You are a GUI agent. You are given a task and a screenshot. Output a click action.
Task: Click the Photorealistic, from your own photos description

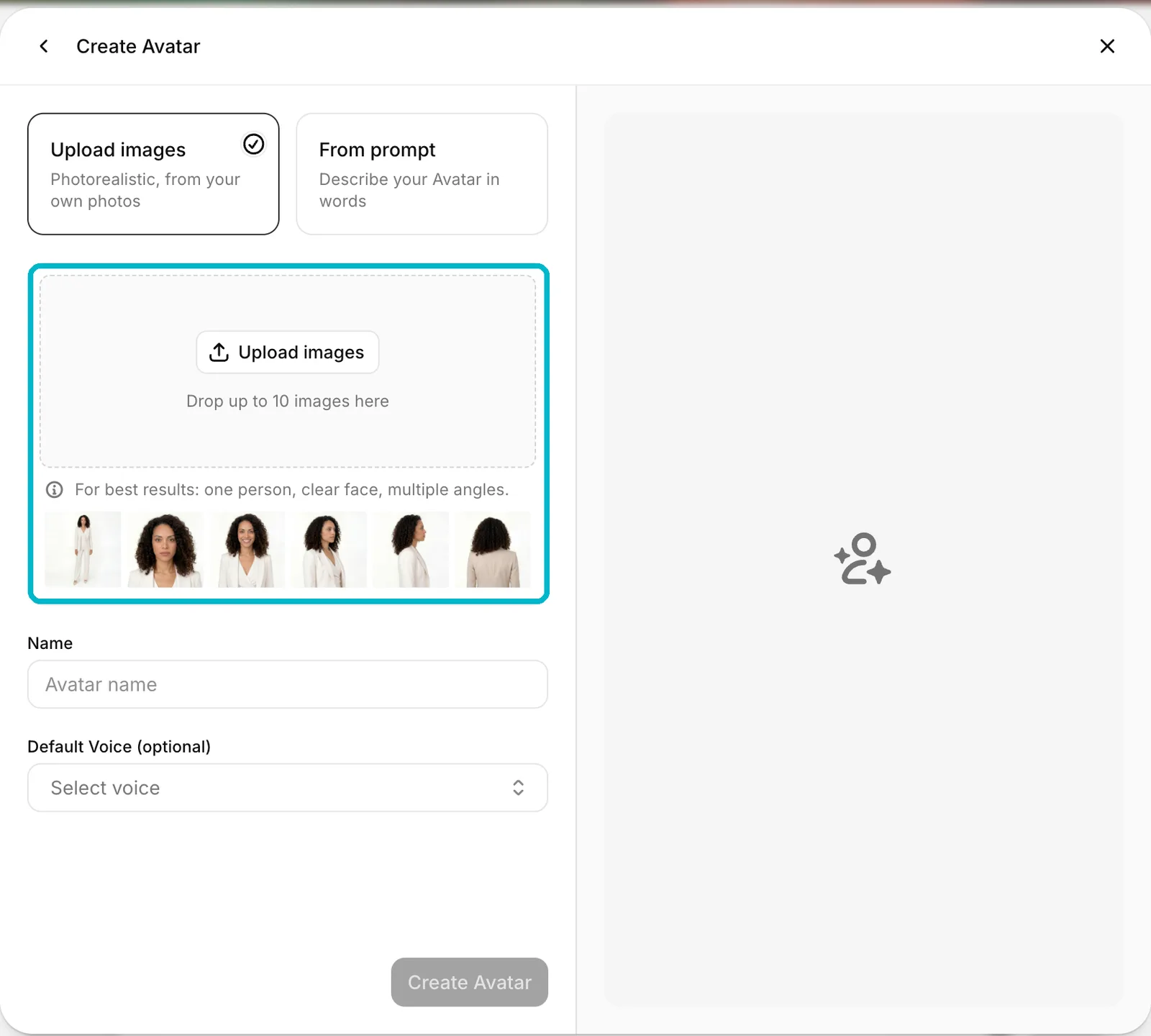coord(145,190)
